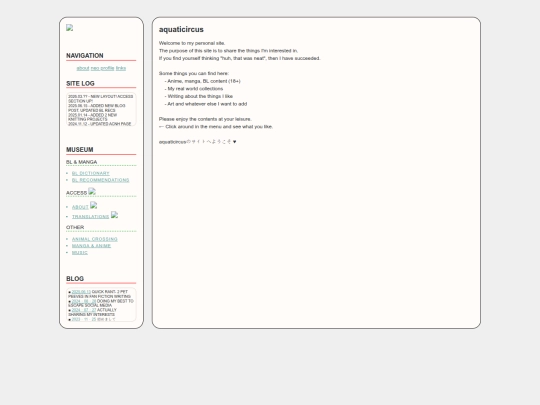540x405 pixels.
Task: Open the BL RECOMMENDATIONS museum link
Action: 101,180
